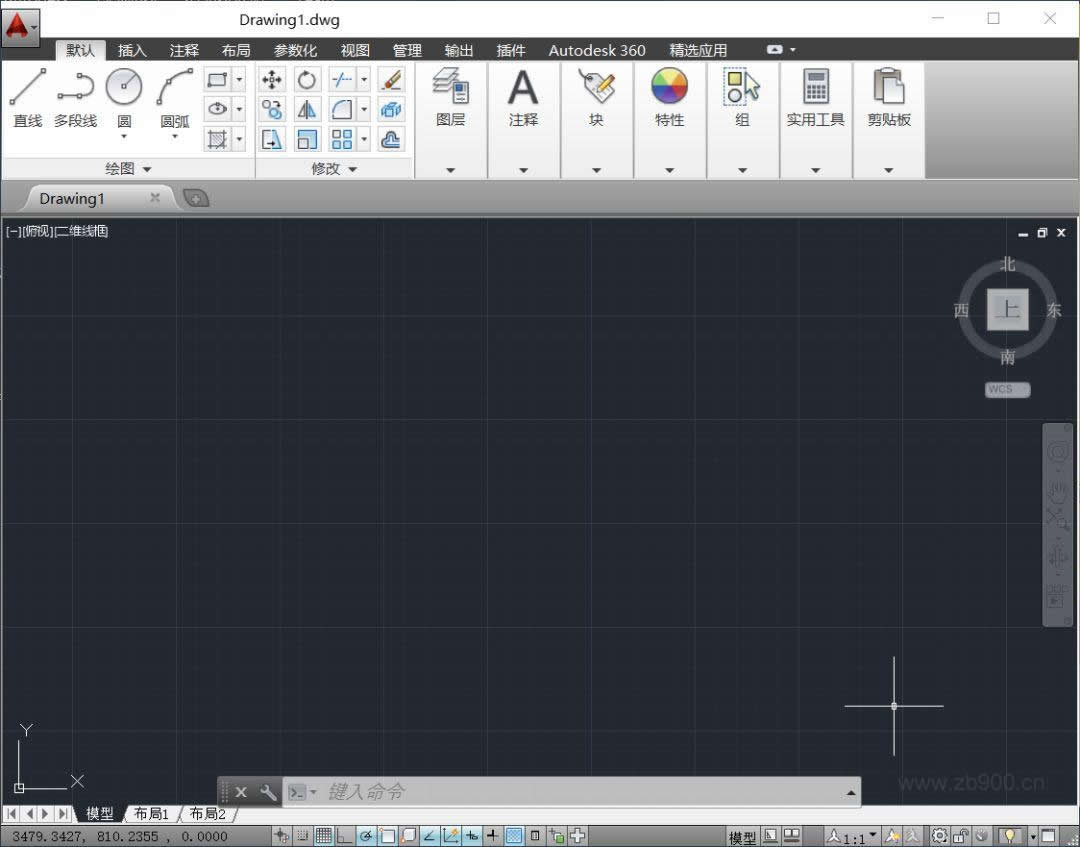
Task: Click the Rotate tool in the 修改 panel
Action: [305, 80]
